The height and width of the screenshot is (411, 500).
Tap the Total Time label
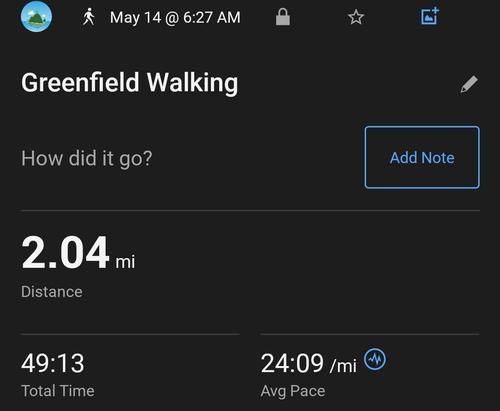point(58,391)
